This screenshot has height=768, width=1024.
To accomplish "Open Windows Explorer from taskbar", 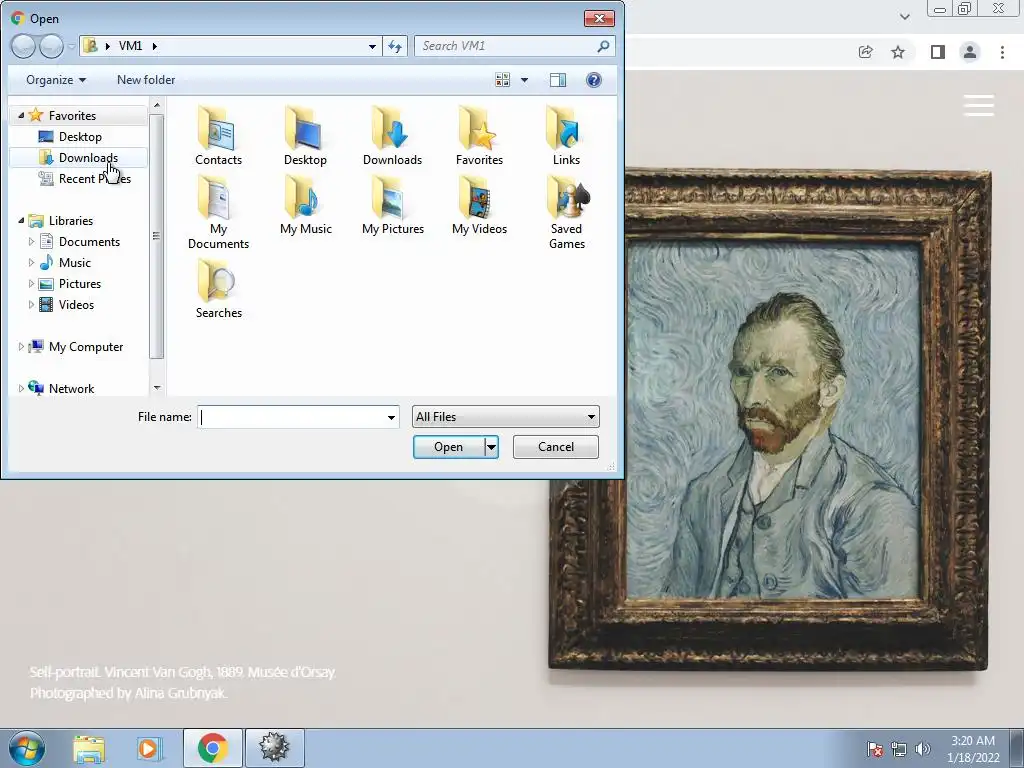I will pos(89,748).
